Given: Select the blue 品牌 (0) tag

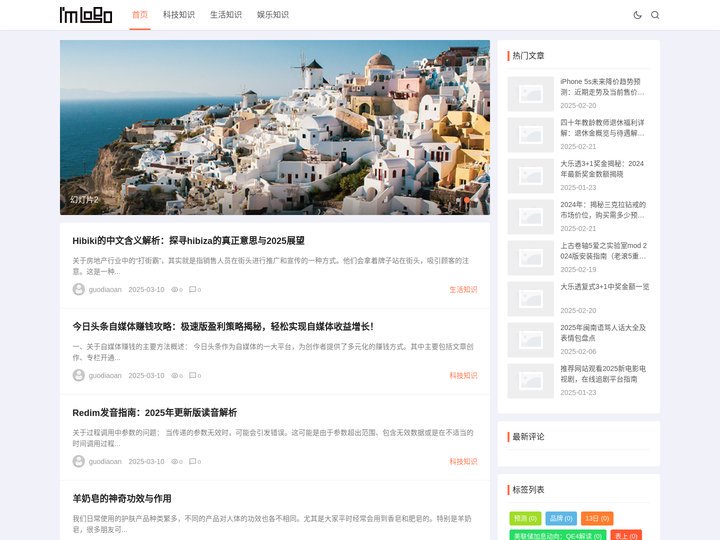Looking at the screenshot, I should coord(561,518).
